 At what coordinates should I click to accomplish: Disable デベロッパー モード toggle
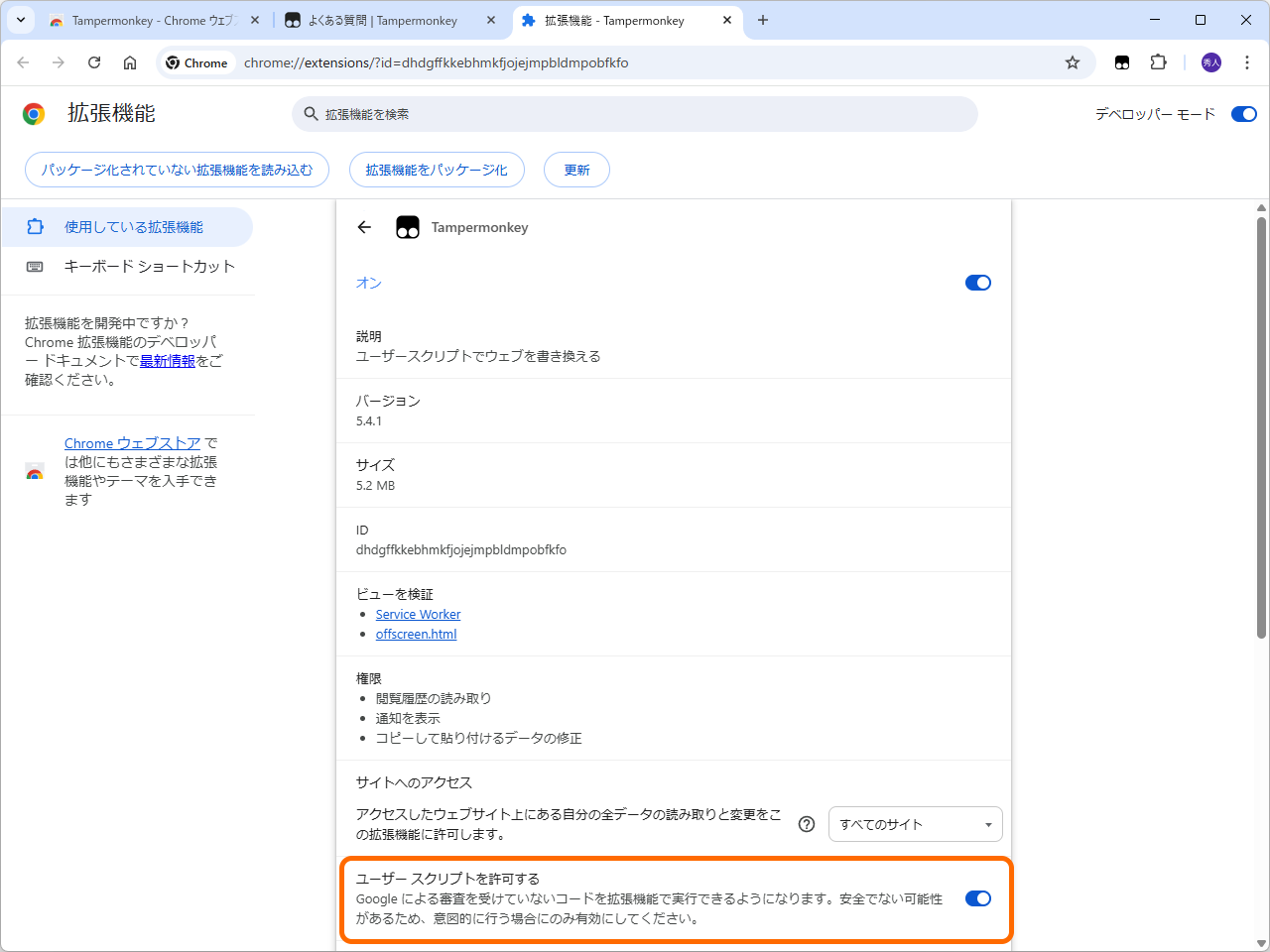(x=1243, y=113)
